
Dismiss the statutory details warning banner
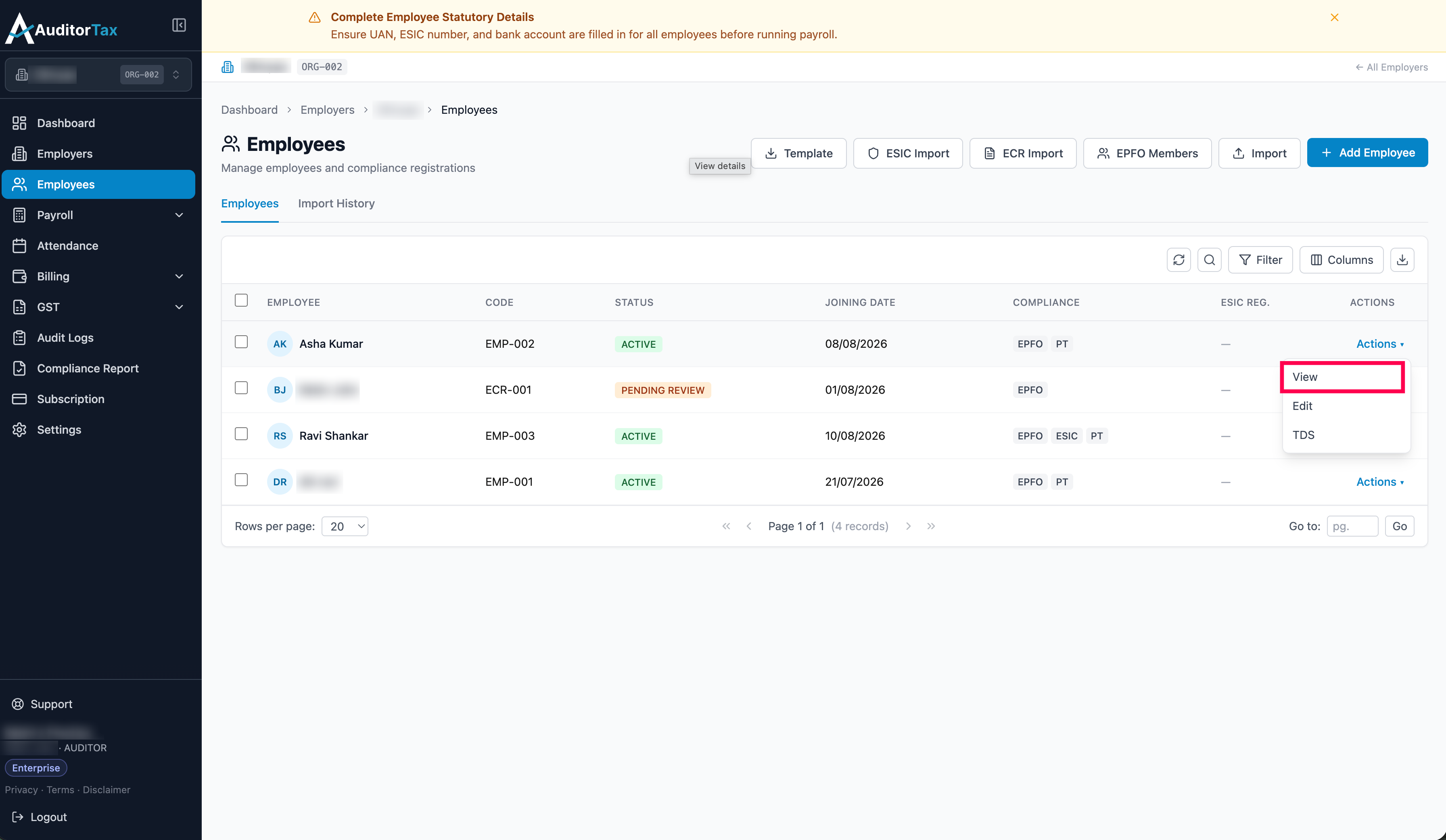click(x=1334, y=17)
